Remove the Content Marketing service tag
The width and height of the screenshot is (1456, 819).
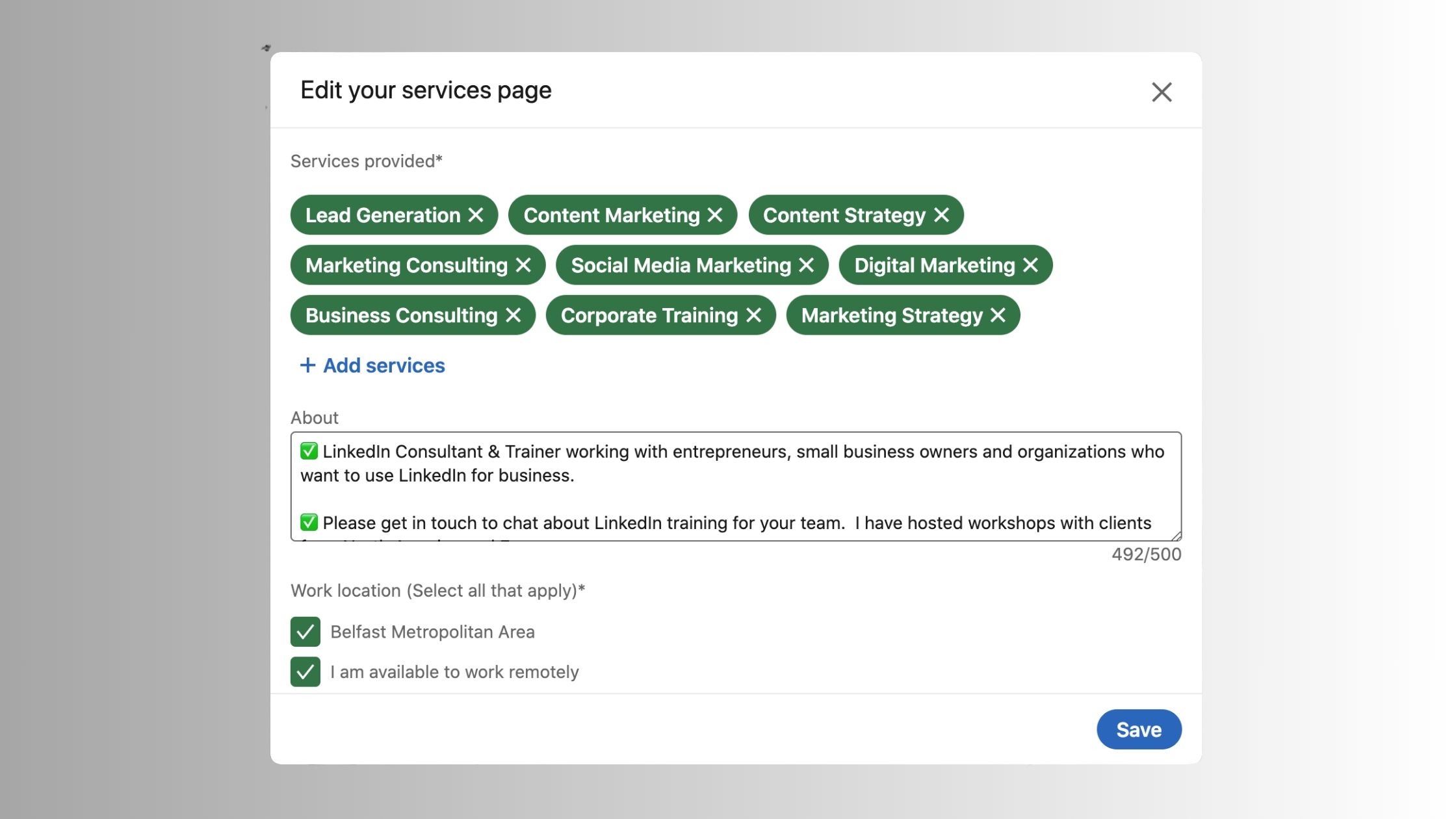(x=715, y=215)
